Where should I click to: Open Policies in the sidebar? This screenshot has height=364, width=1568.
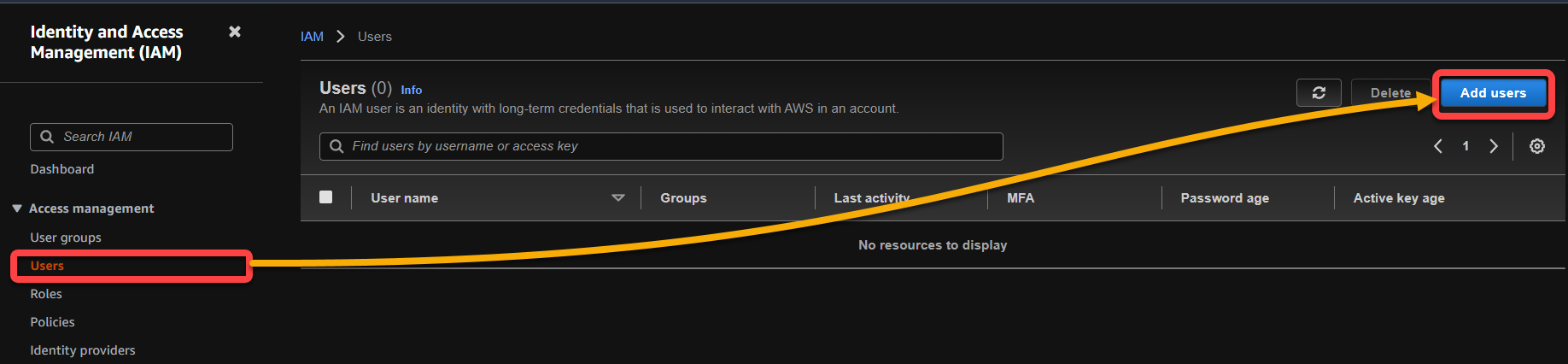coord(52,322)
